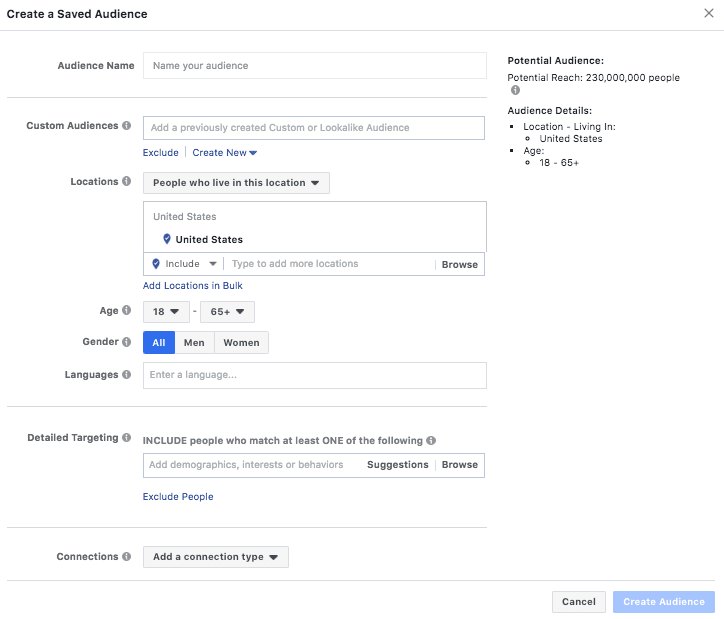Click Add Locations in Bulk link
Viewport: 724px width, 619px height.
(193, 286)
